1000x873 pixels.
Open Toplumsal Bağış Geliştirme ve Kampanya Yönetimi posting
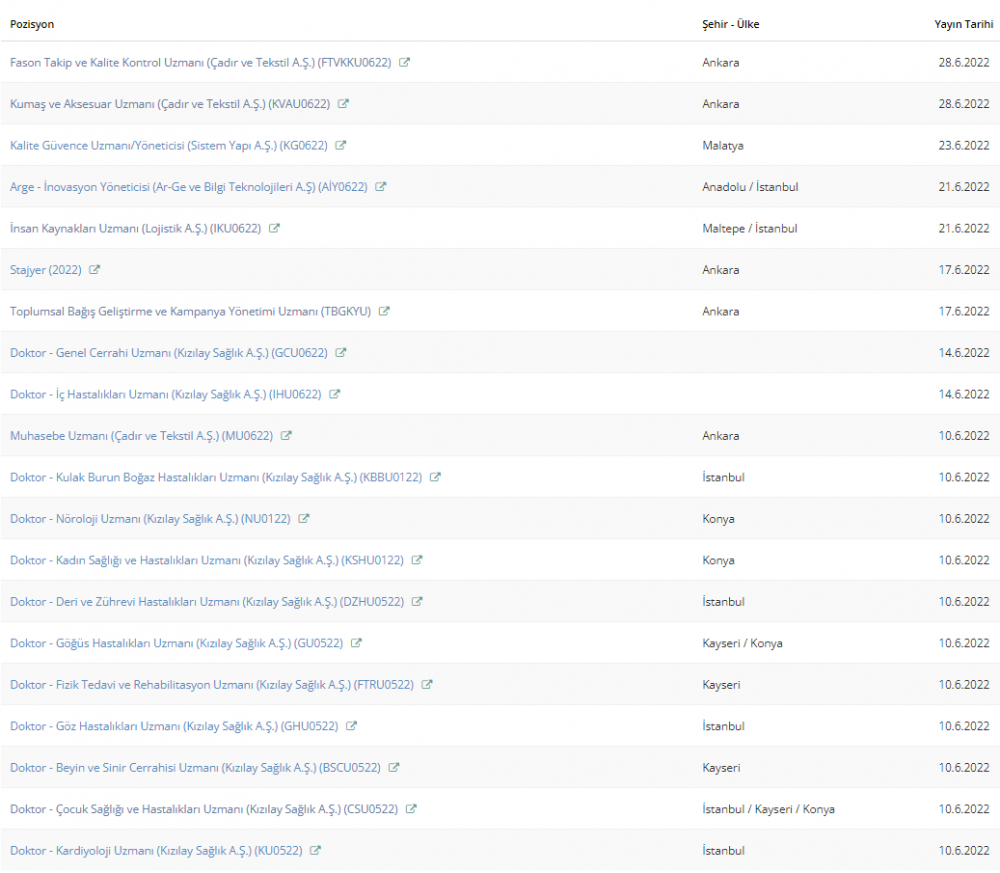(190, 311)
